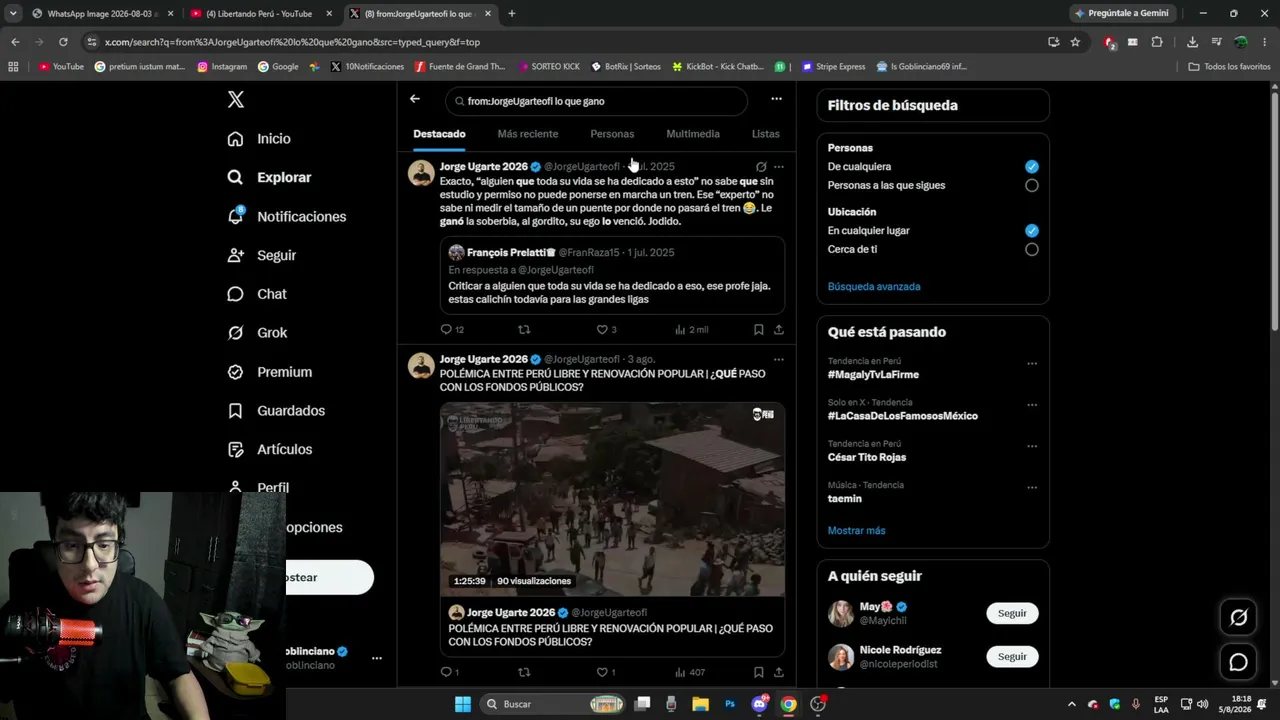
Task: Bookmark the tweet quoting François Prelatti
Action: [x=758, y=329]
